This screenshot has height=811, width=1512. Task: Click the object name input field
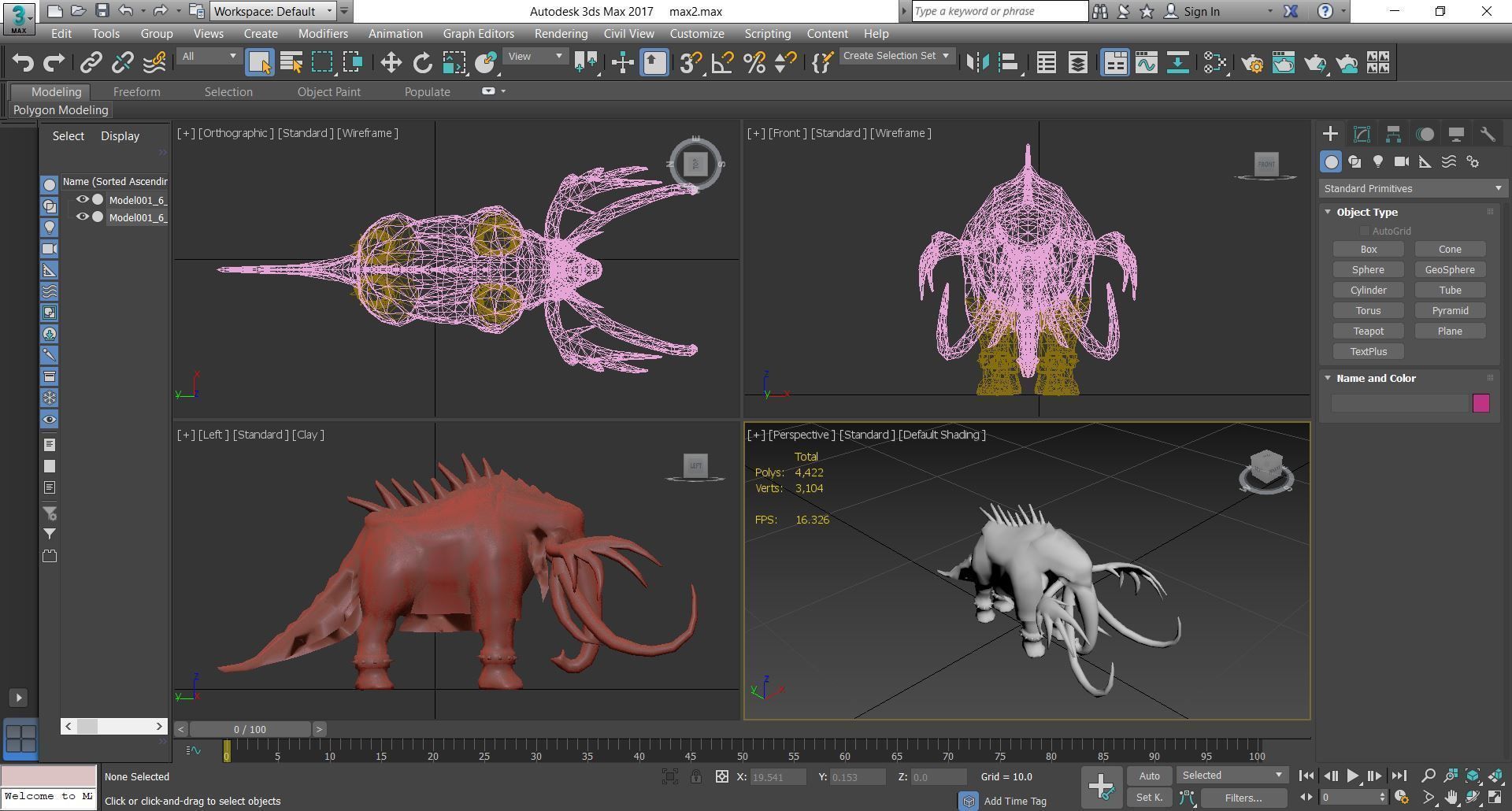pos(1399,403)
